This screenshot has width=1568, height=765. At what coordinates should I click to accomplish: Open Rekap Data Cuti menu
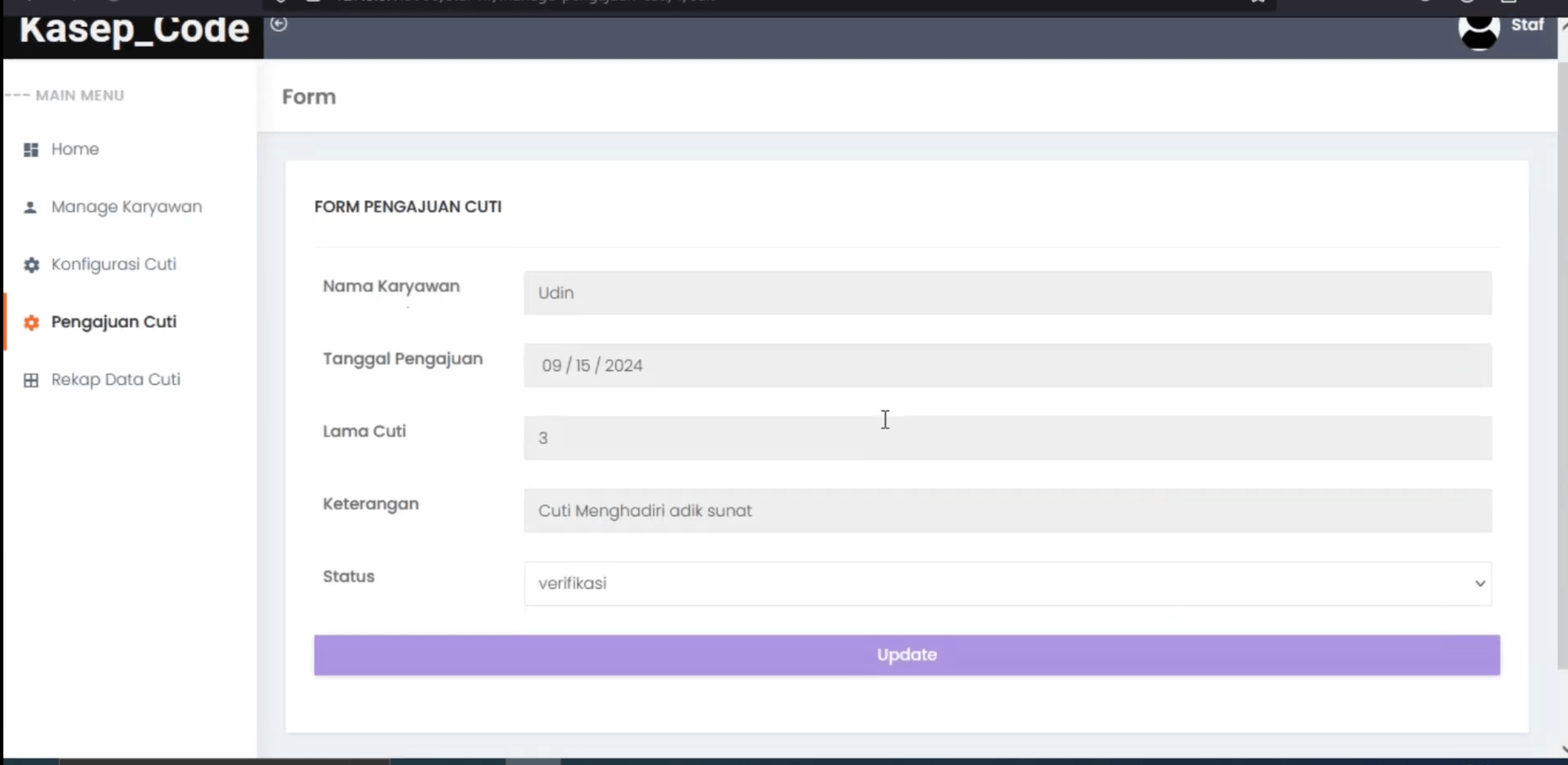115,379
